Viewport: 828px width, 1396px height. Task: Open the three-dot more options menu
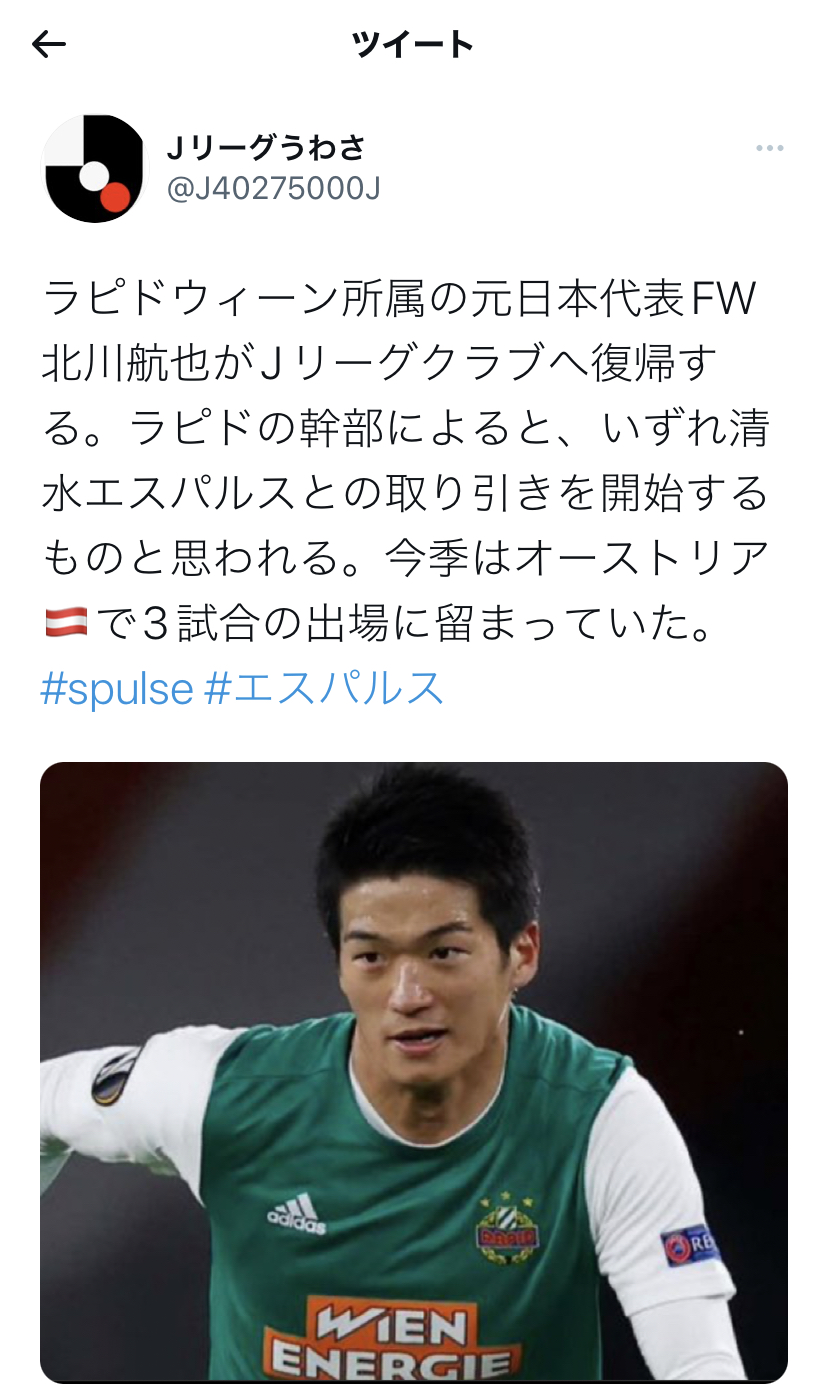tap(769, 149)
